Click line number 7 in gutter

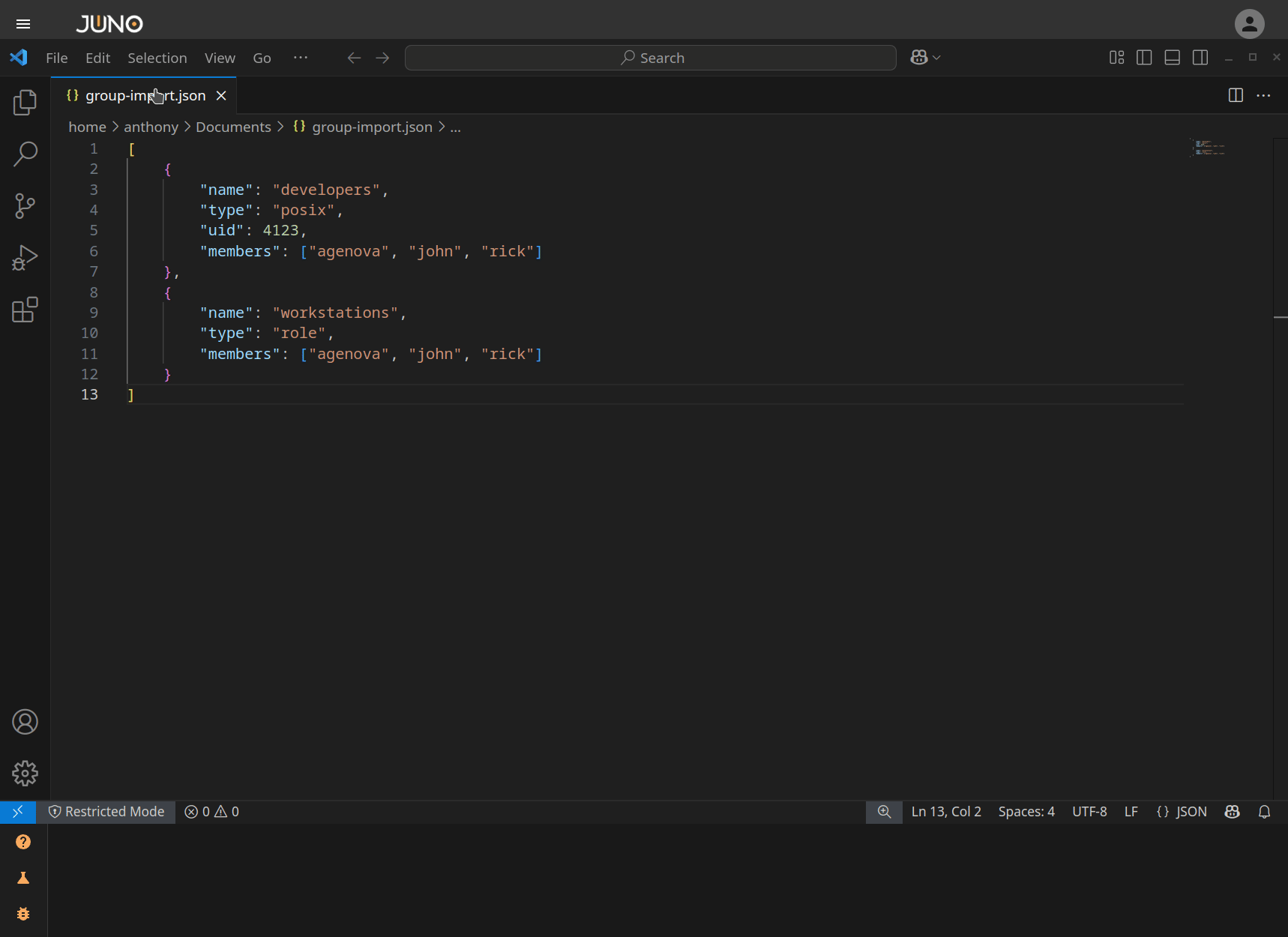coord(94,271)
